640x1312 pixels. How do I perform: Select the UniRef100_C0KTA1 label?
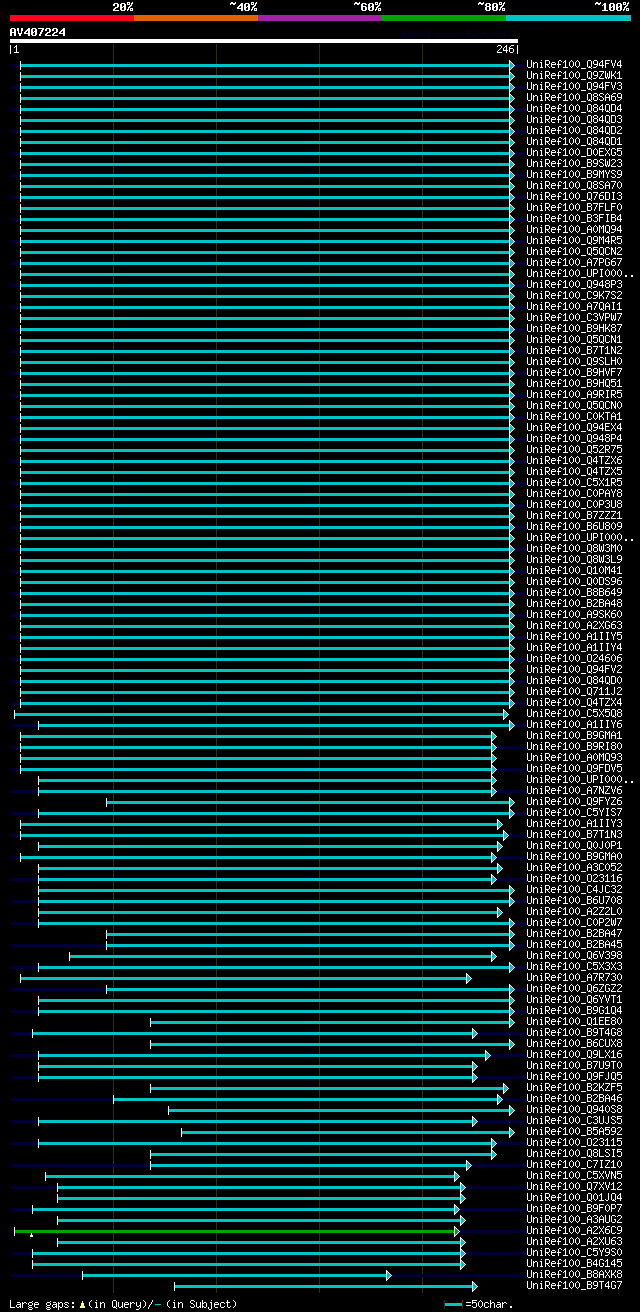(x=574, y=417)
